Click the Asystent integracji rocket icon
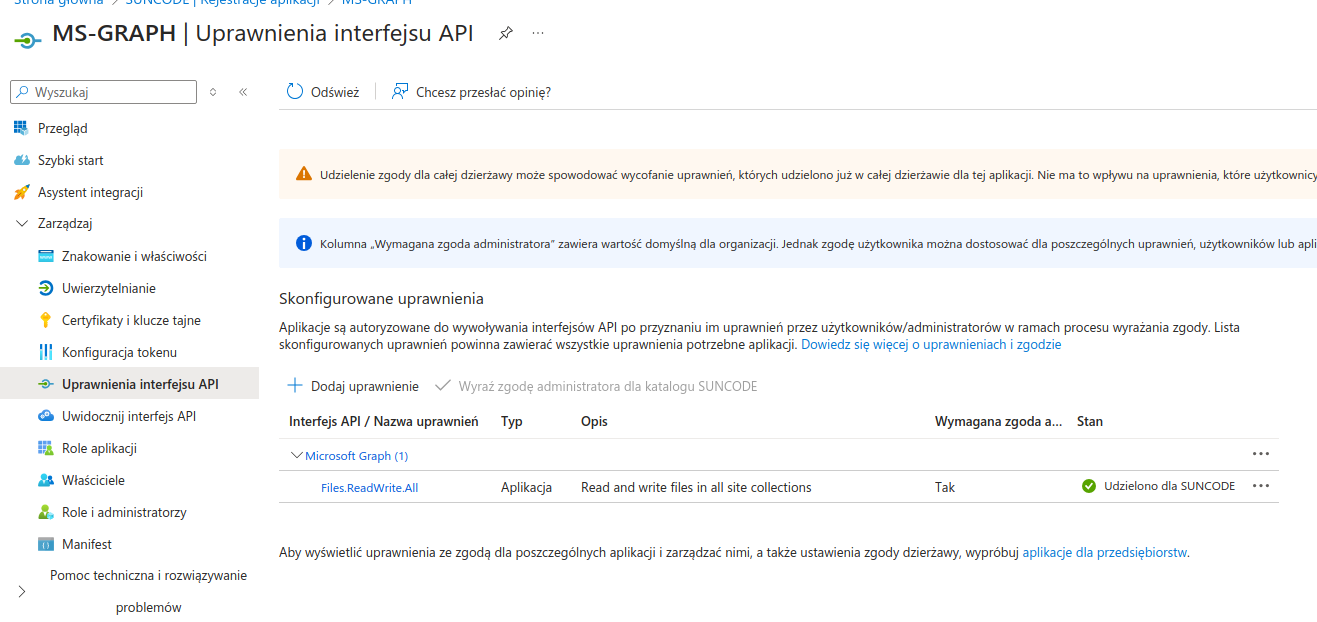 point(21,192)
